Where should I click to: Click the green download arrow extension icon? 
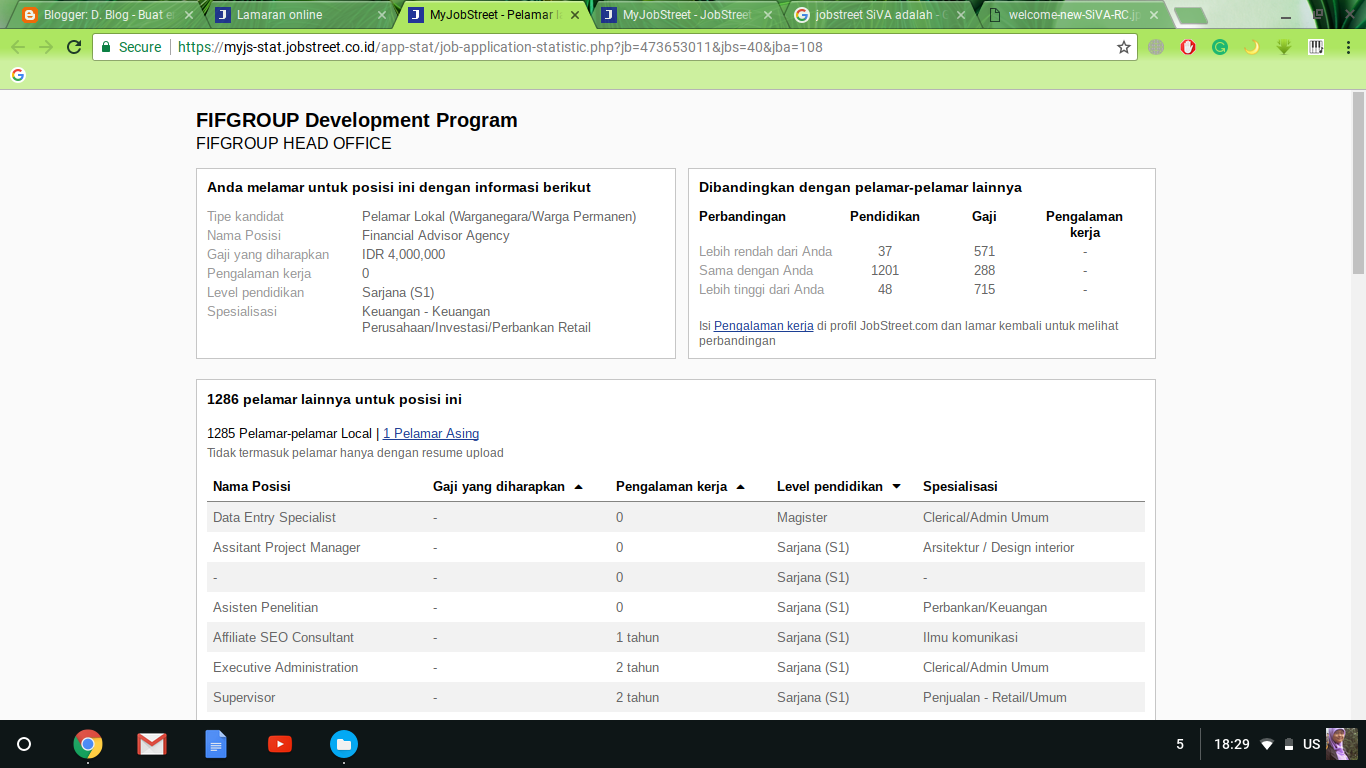(1284, 47)
